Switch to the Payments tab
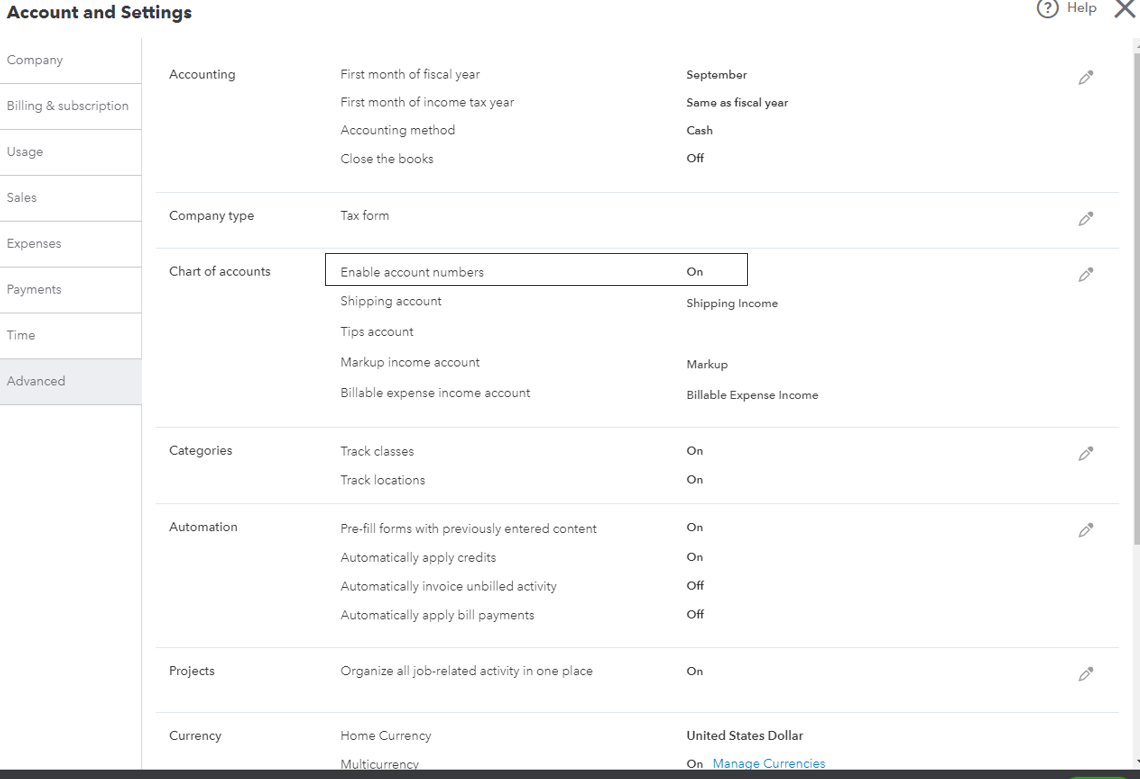This screenshot has height=779, width=1140. pyautogui.click(x=34, y=290)
